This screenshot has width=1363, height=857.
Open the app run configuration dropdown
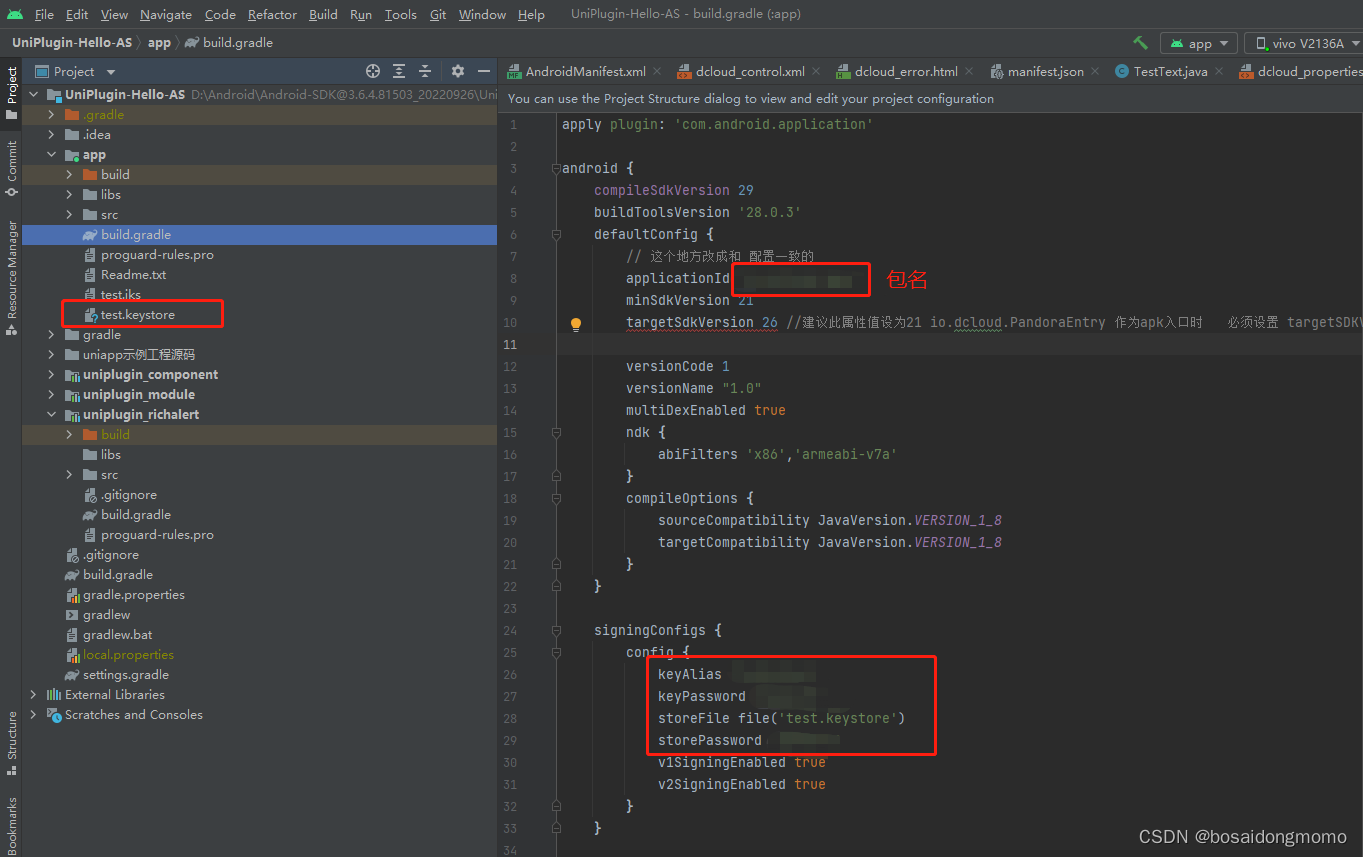(x=1199, y=43)
